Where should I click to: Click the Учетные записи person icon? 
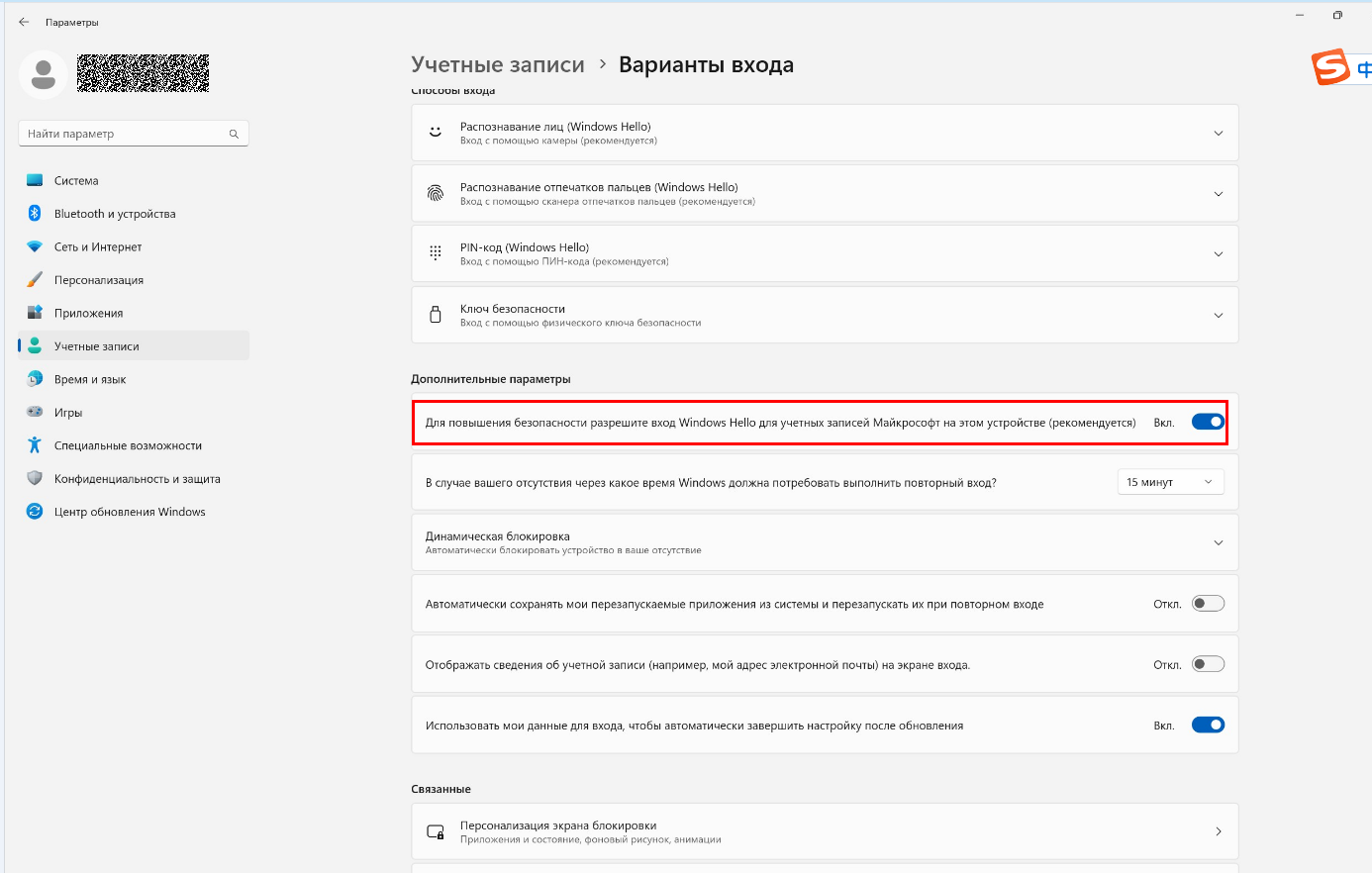[35, 345]
